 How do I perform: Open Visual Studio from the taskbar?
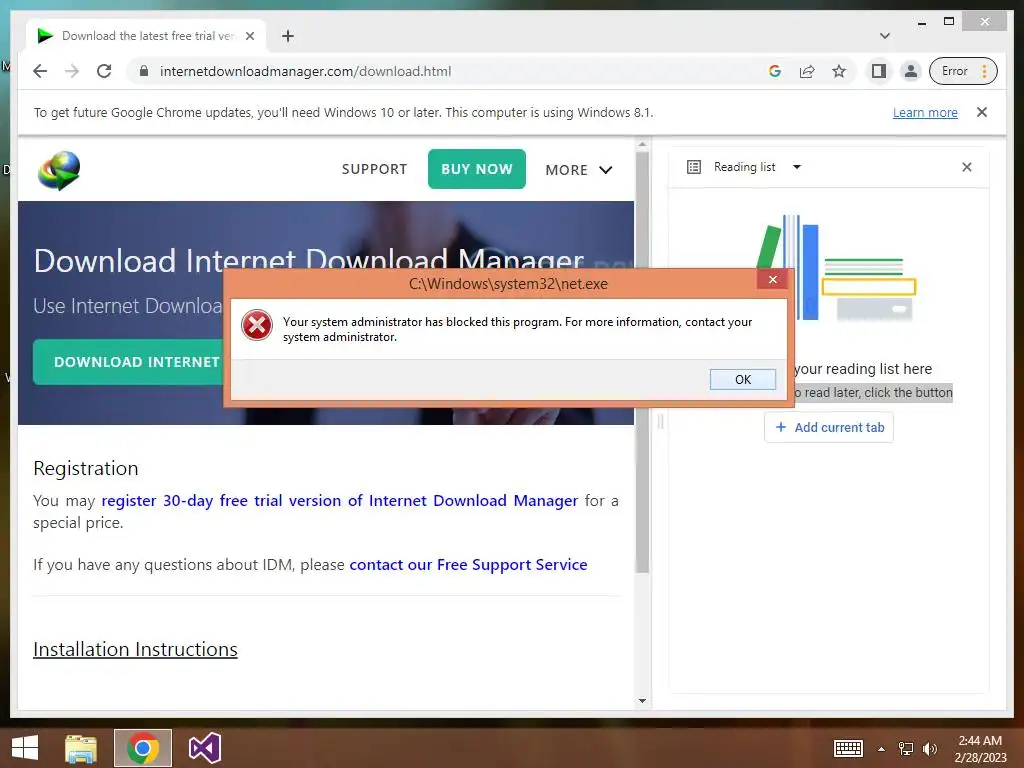[x=204, y=748]
